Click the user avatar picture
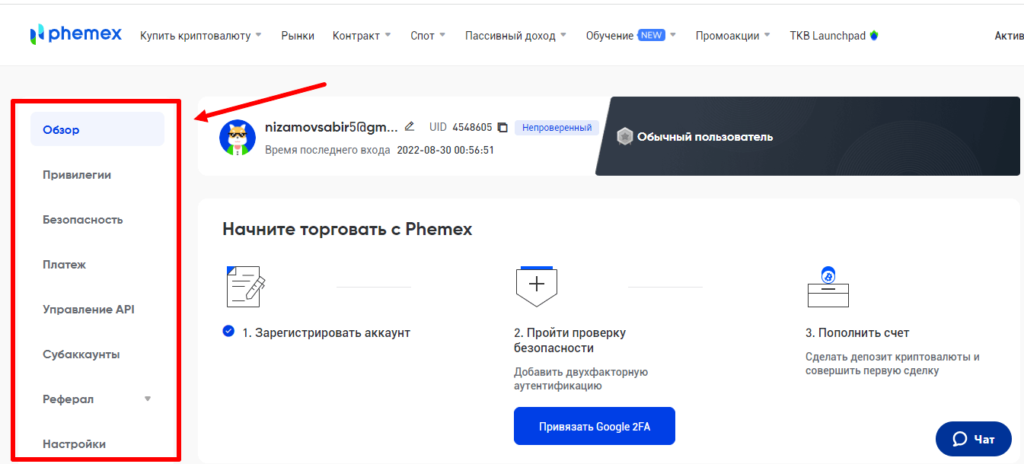 (x=238, y=138)
